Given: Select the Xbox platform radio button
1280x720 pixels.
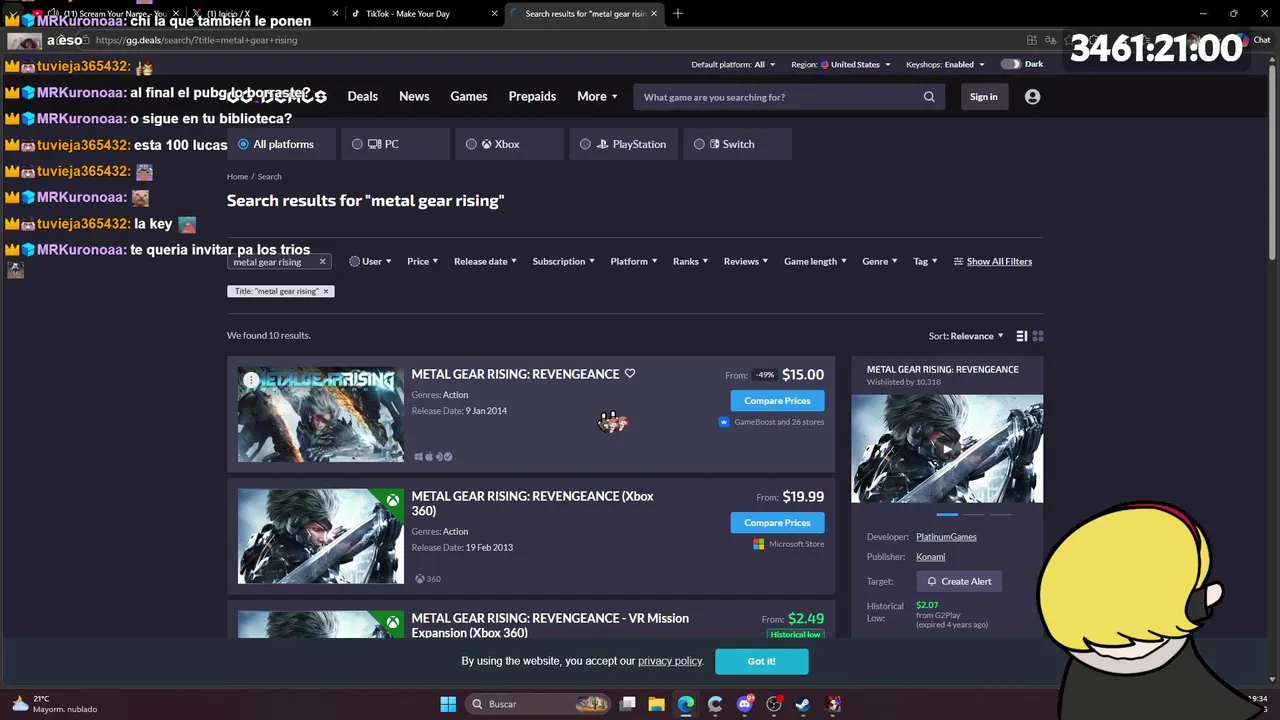Looking at the screenshot, I should pyautogui.click(x=471, y=144).
